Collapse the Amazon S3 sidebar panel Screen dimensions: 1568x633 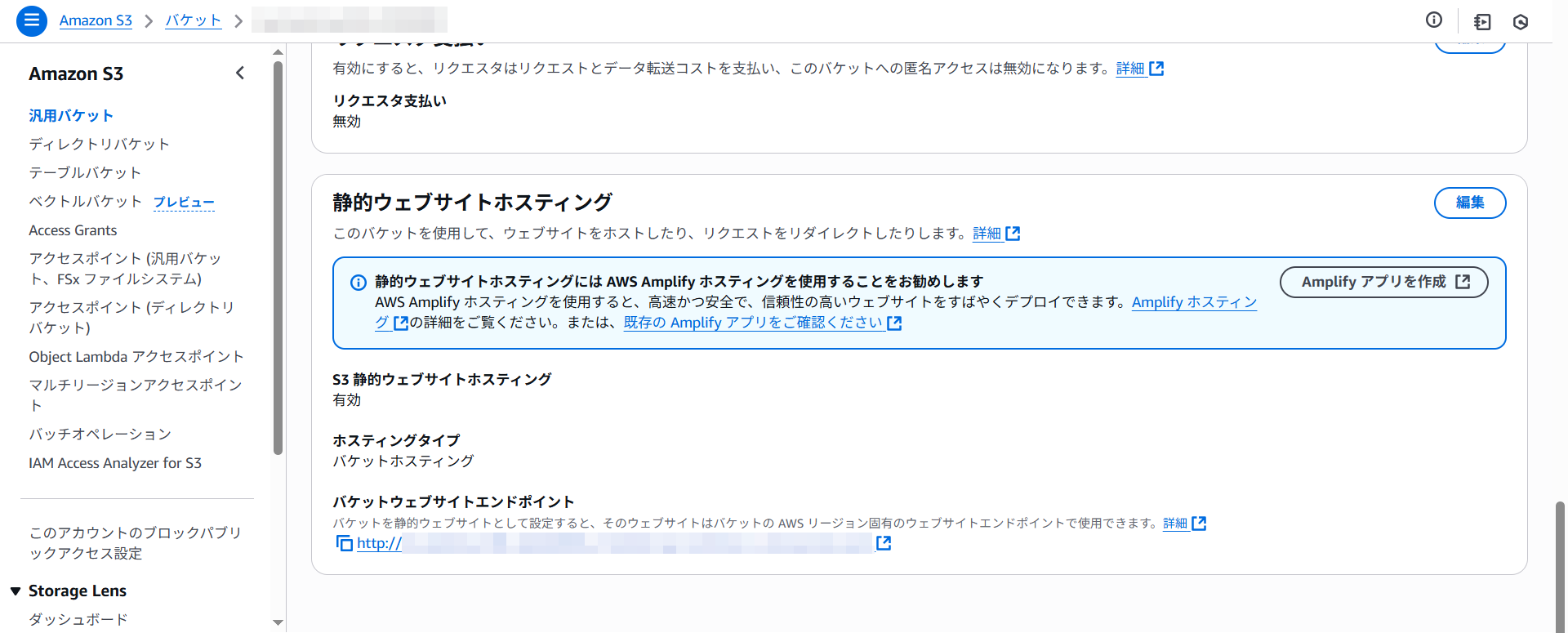(x=240, y=74)
